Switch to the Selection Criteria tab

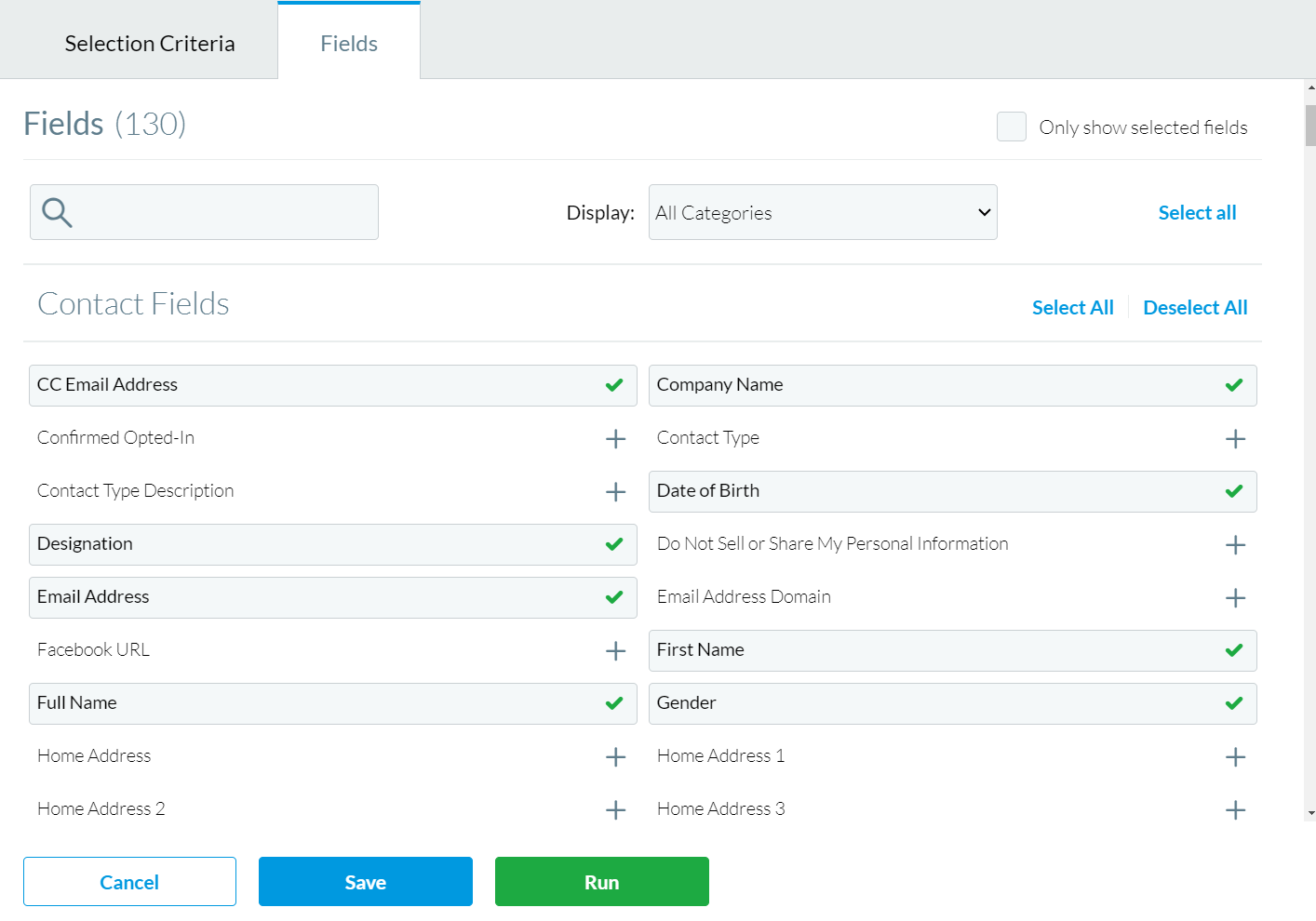click(149, 43)
